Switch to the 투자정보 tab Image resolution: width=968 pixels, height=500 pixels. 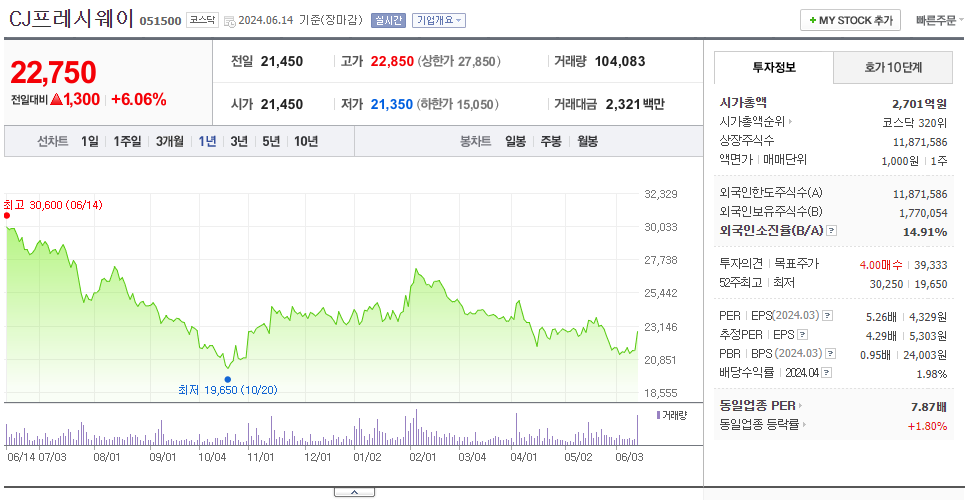coord(774,68)
